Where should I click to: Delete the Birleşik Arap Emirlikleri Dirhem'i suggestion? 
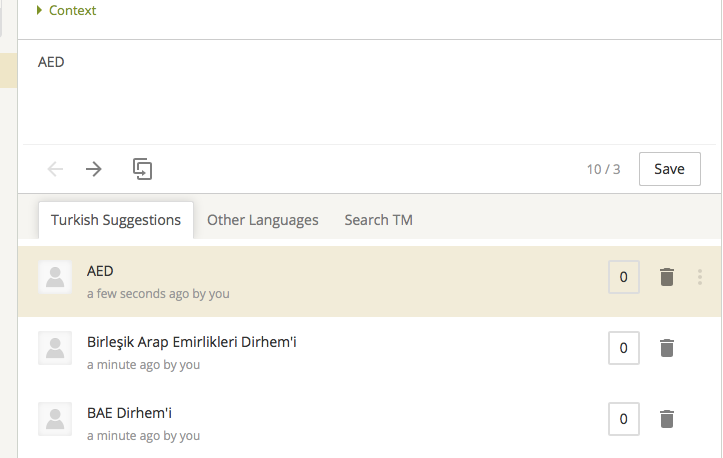click(x=667, y=348)
